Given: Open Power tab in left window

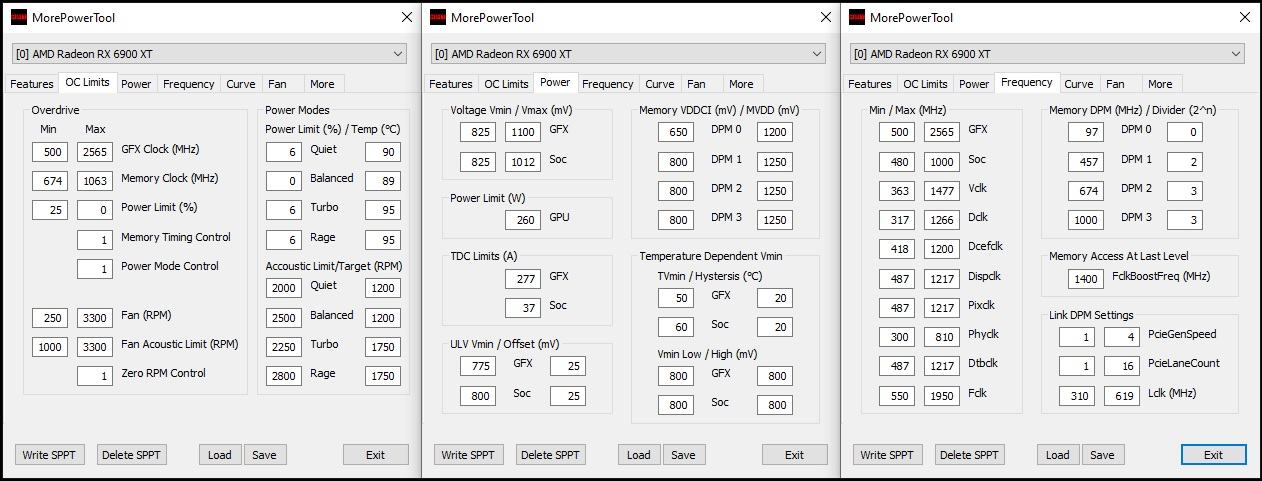Looking at the screenshot, I should (x=136, y=84).
